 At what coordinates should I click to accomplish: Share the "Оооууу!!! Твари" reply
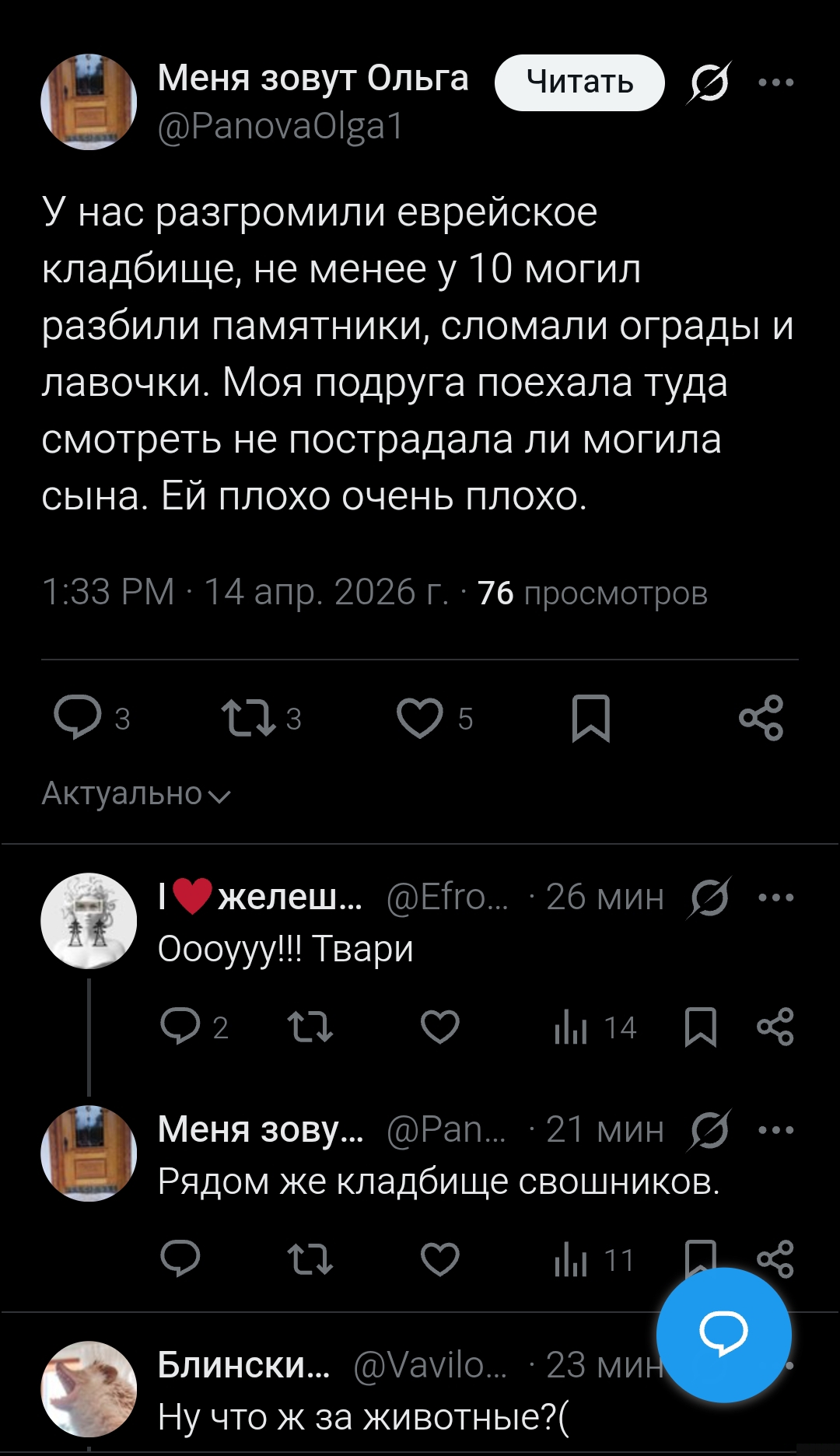[775, 1027]
